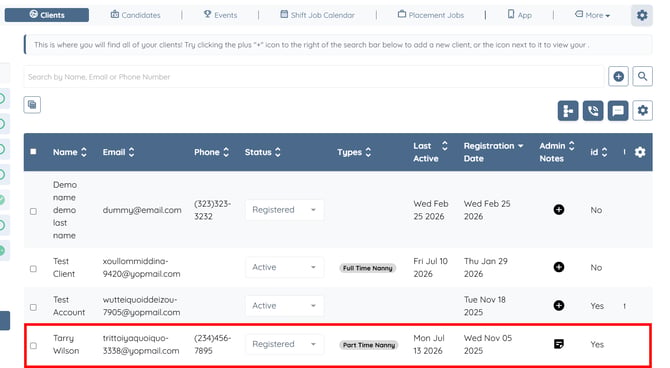Open Status dropdown for Test Client

tap(284, 268)
